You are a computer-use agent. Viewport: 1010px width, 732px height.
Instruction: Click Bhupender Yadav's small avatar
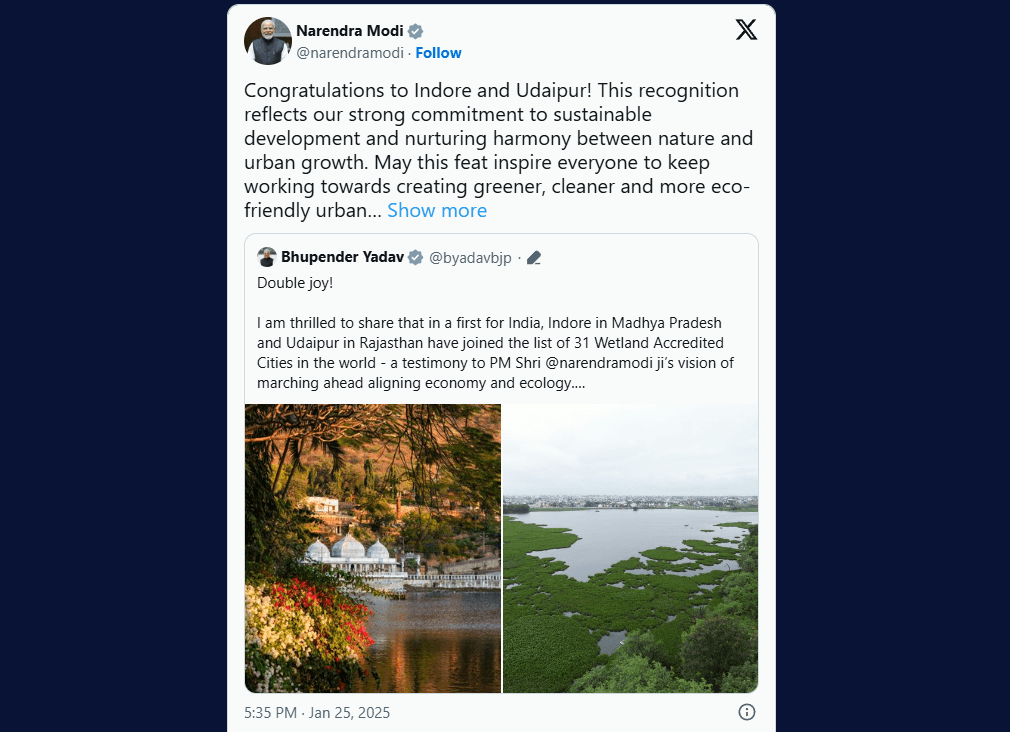(267, 257)
